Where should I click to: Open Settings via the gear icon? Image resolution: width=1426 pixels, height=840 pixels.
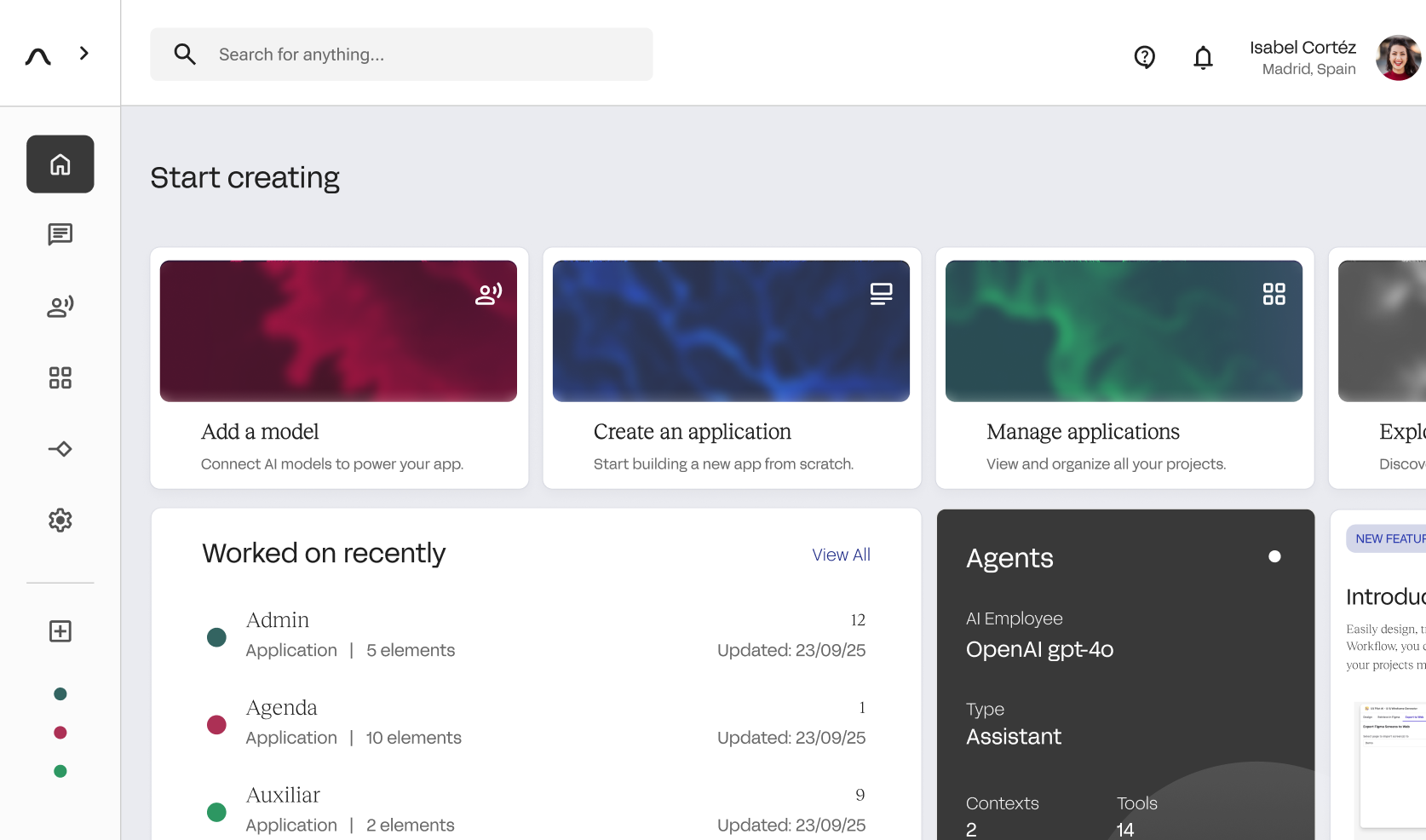[x=60, y=521]
